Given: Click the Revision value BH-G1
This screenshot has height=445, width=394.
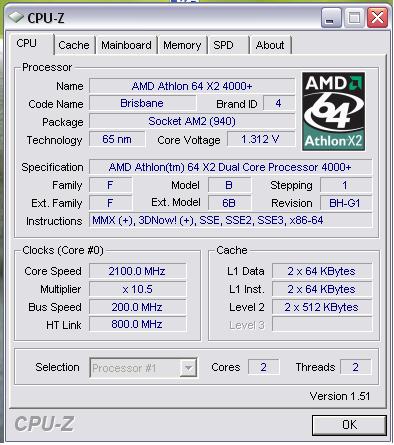Looking at the screenshot, I should 346,203.
